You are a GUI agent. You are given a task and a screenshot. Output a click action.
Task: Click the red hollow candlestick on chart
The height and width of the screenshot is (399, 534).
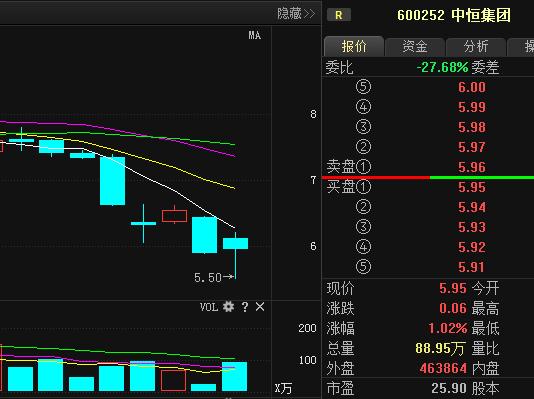coord(174,216)
